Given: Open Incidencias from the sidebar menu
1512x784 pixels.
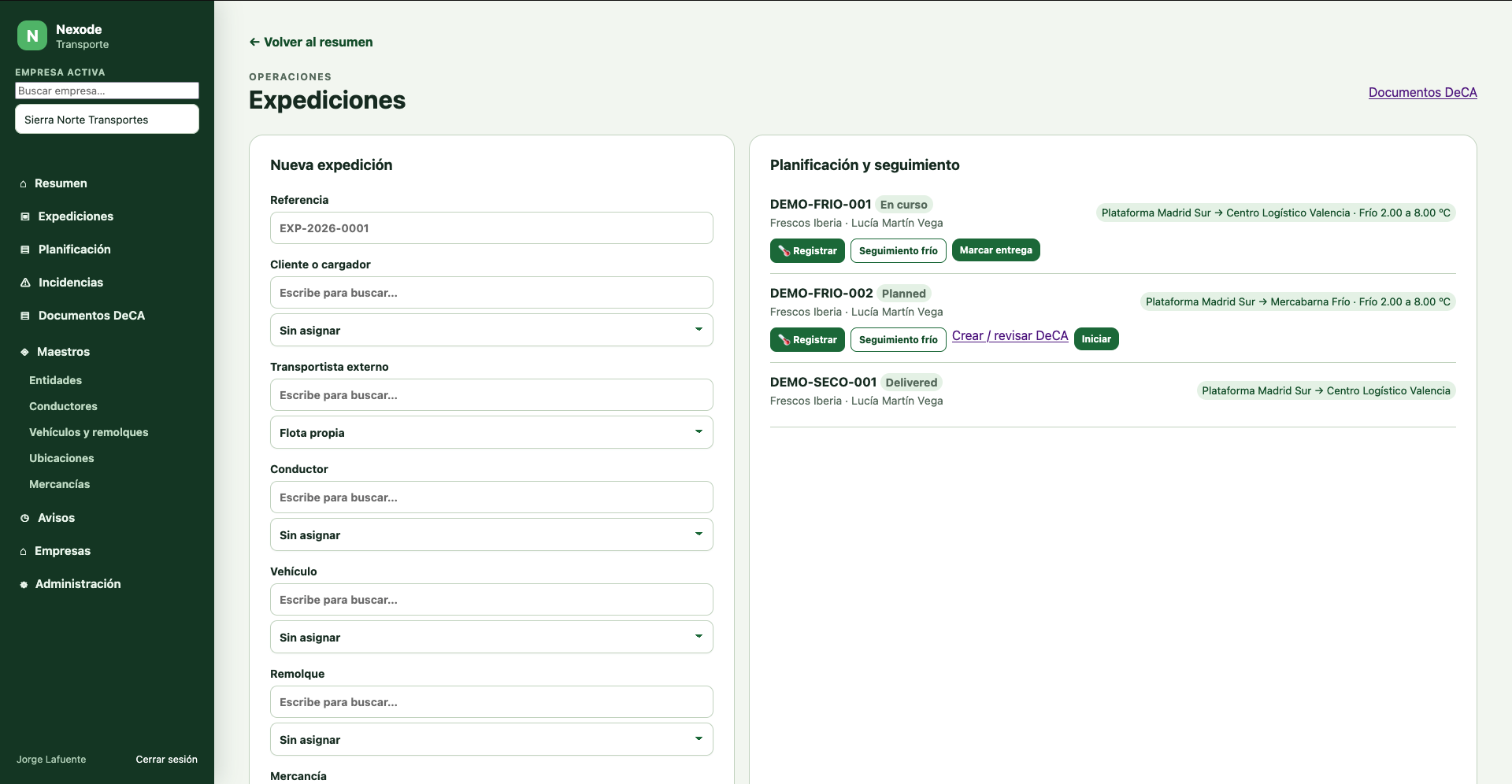Looking at the screenshot, I should [71, 283].
